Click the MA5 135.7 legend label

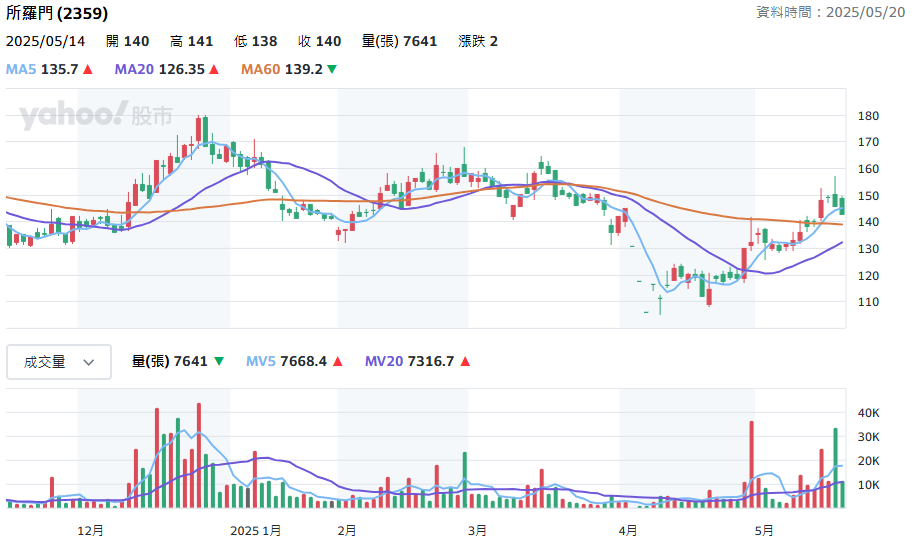pyautogui.click(x=42, y=69)
